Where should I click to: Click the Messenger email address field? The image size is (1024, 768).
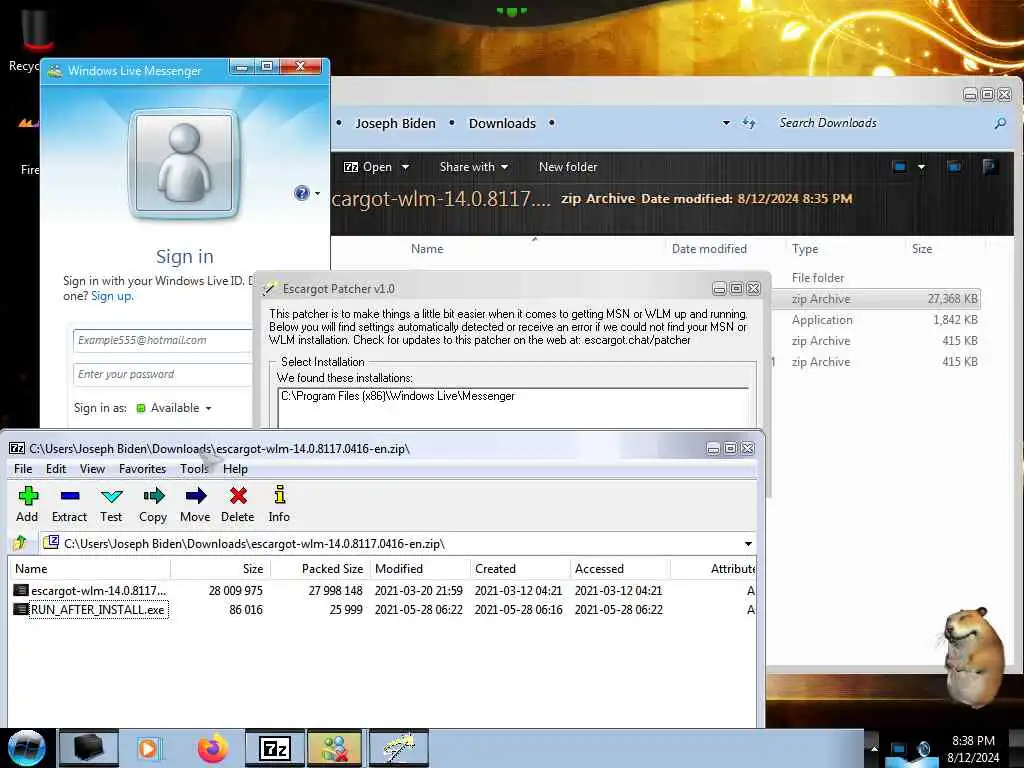pos(163,340)
